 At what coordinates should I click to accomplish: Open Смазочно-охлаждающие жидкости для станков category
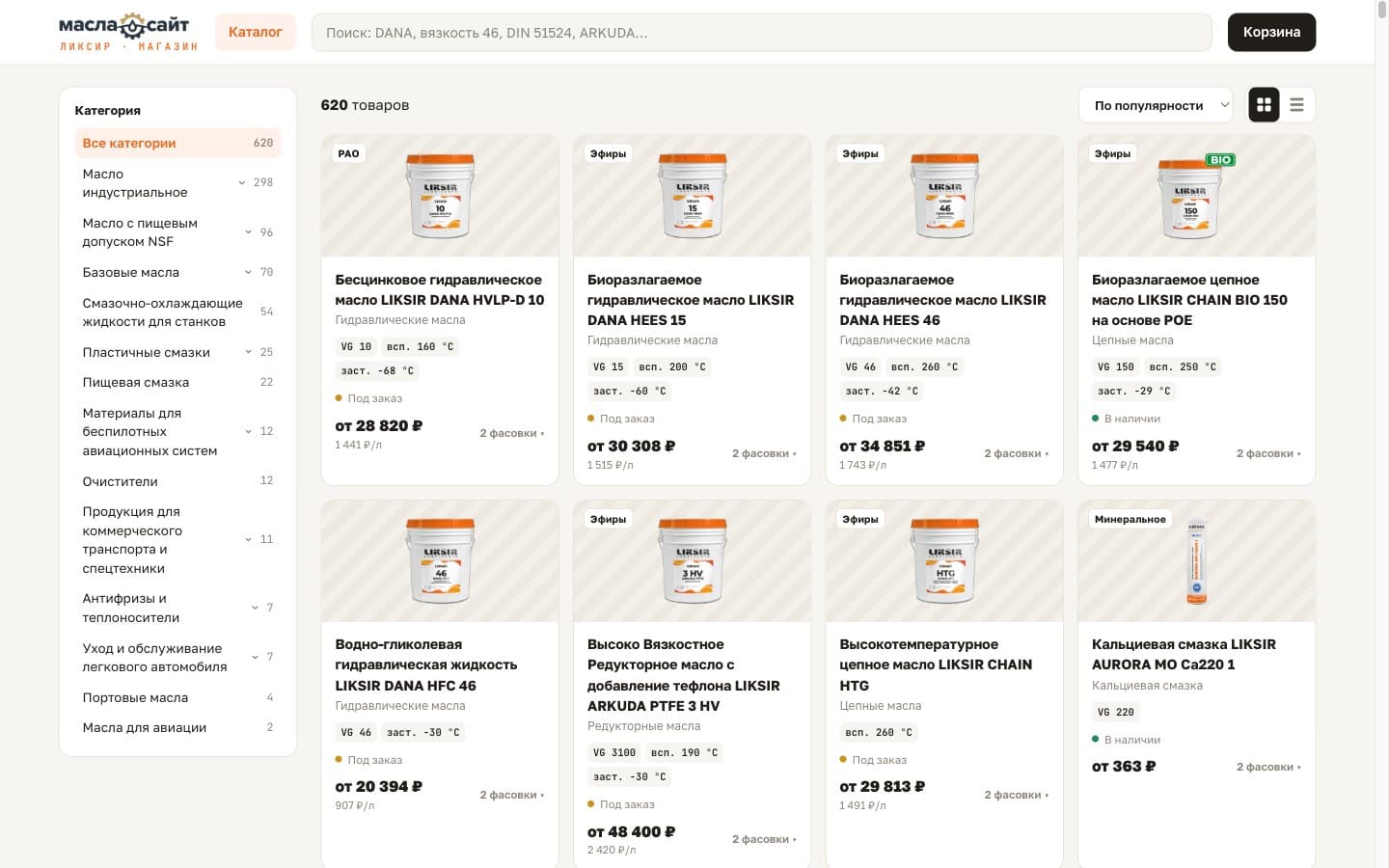[177, 312]
